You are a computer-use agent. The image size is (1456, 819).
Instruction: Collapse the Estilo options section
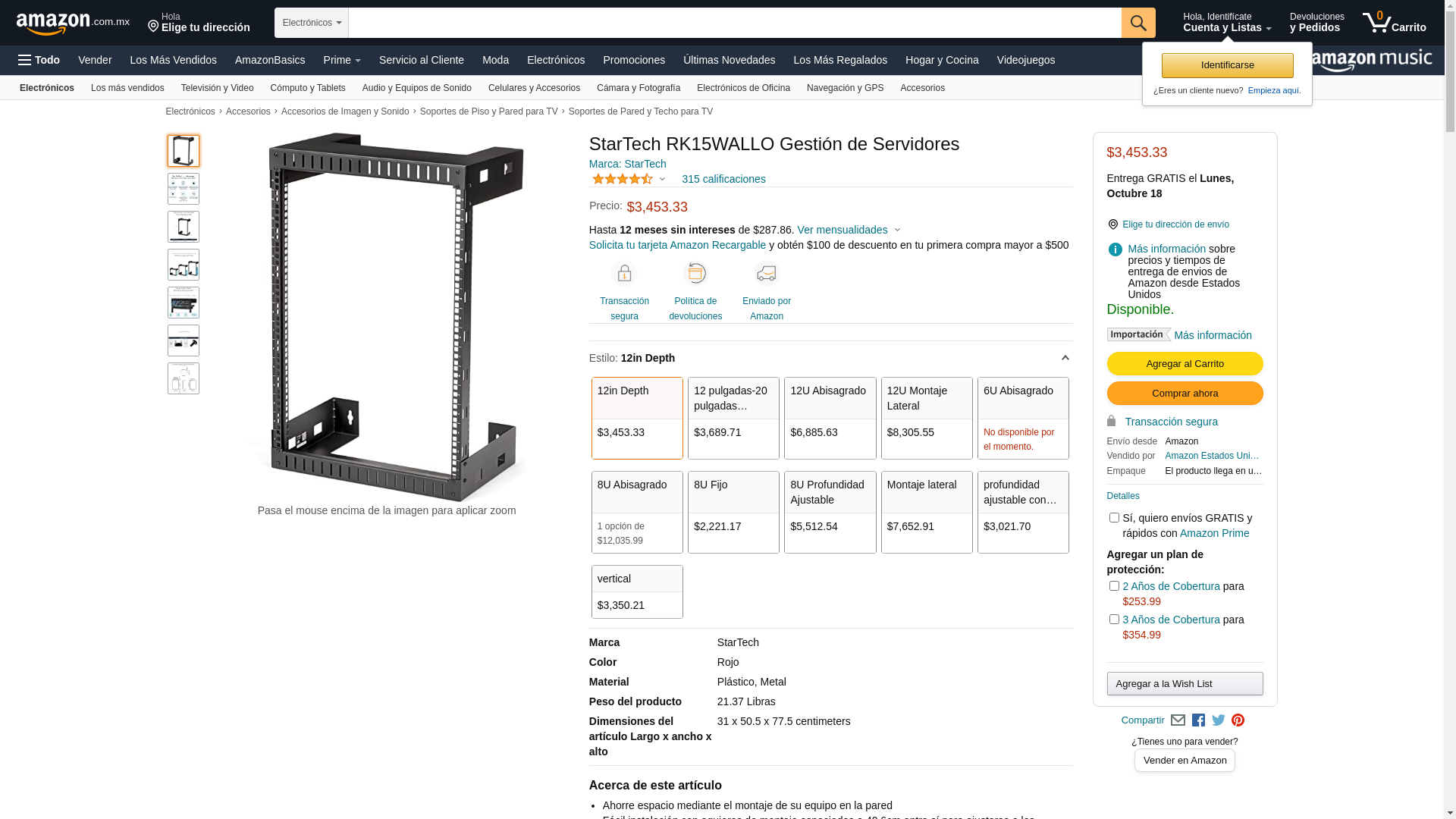click(1065, 358)
